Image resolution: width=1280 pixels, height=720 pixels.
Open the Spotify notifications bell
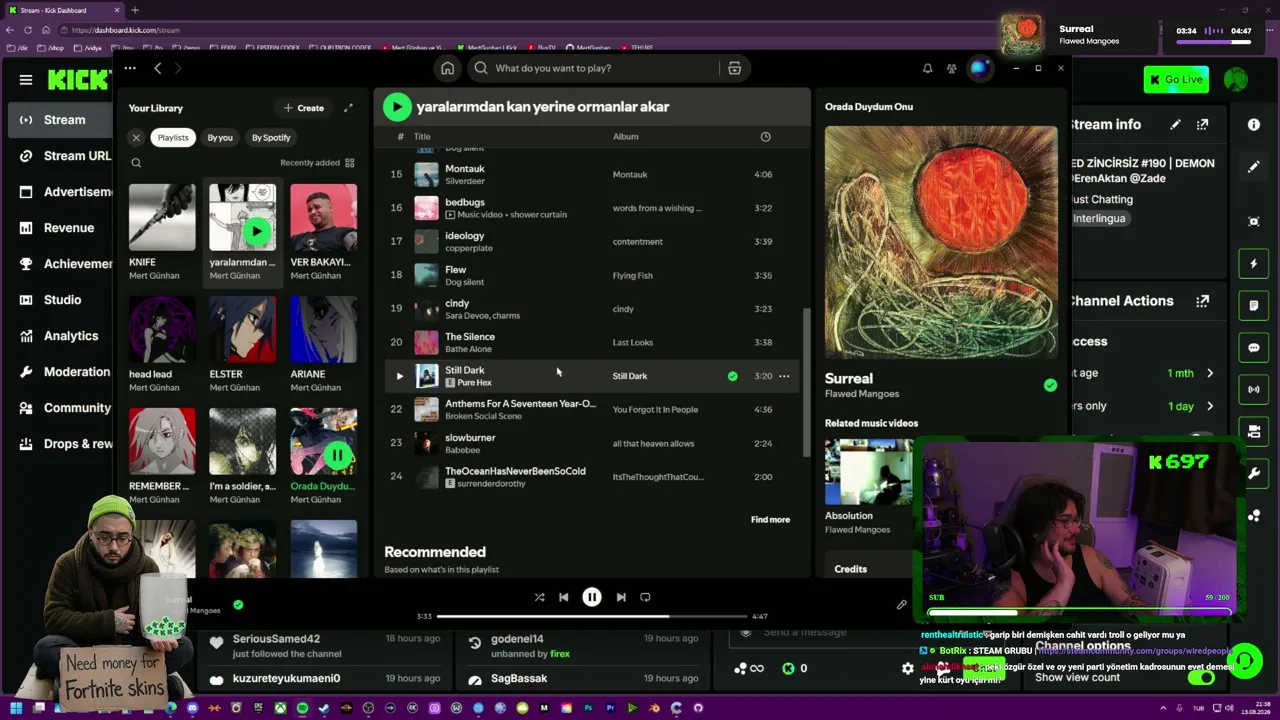927,68
